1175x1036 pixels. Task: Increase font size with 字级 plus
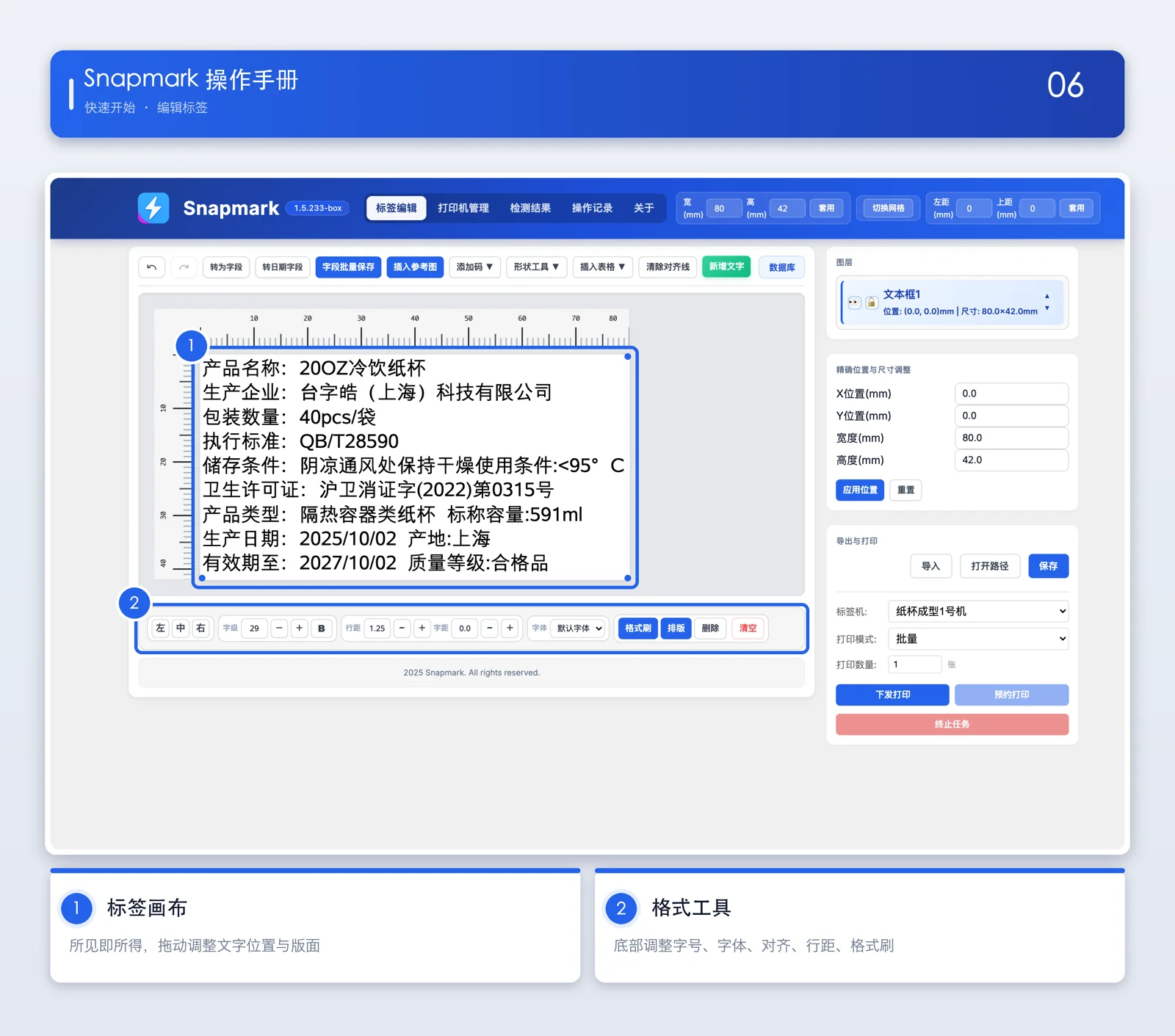pos(299,629)
